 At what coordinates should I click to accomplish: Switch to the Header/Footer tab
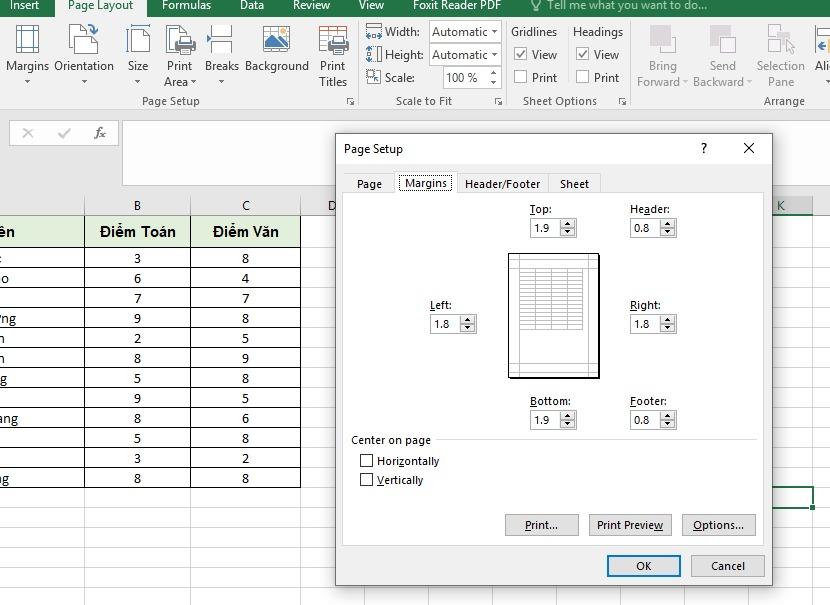(501, 184)
